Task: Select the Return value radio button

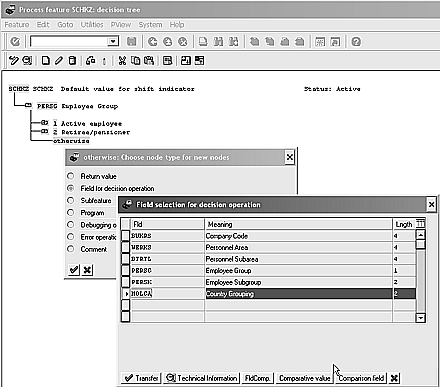Action: [71, 176]
